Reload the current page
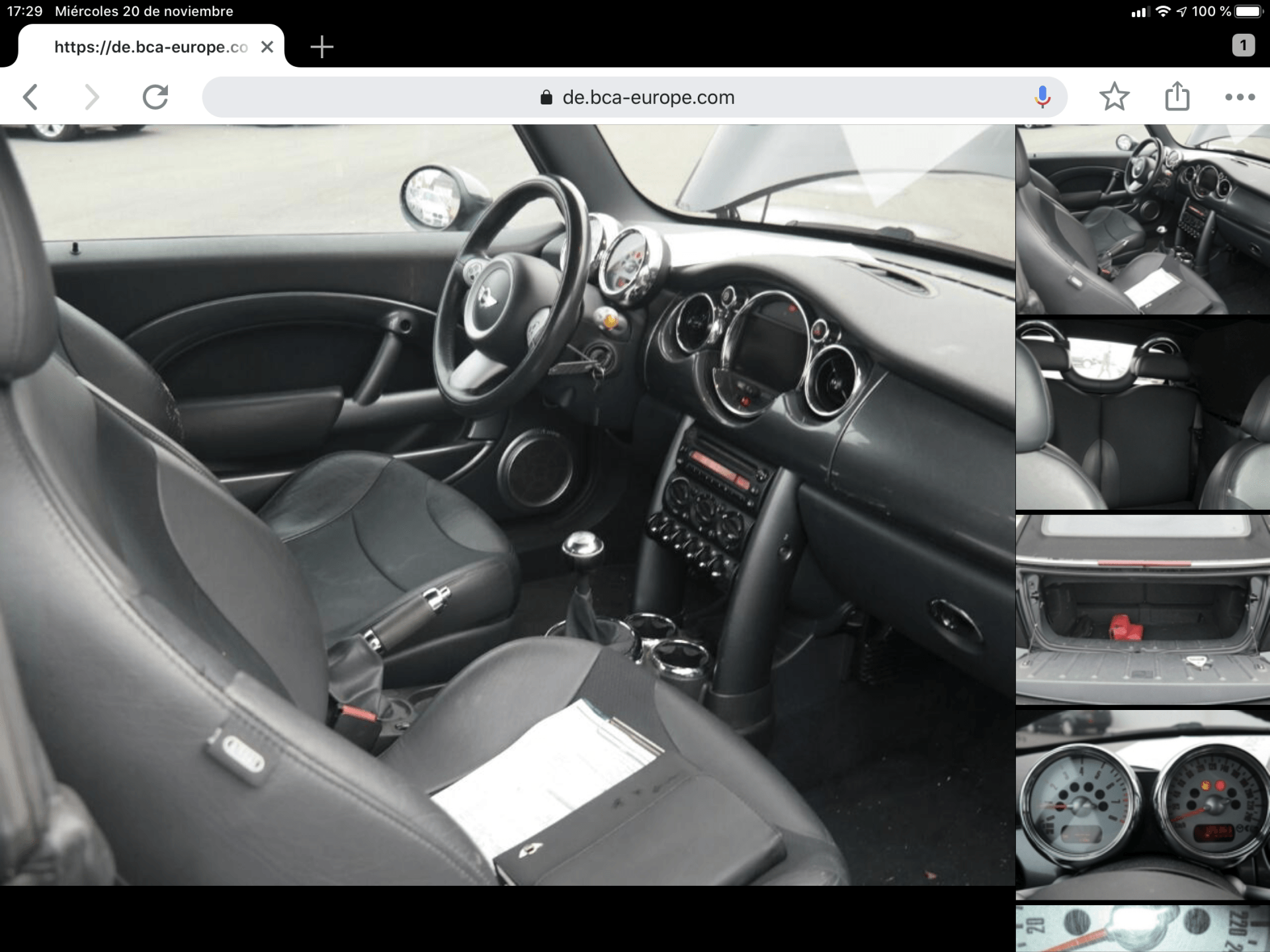The image size is (1270, 952). tap(155, 97)
